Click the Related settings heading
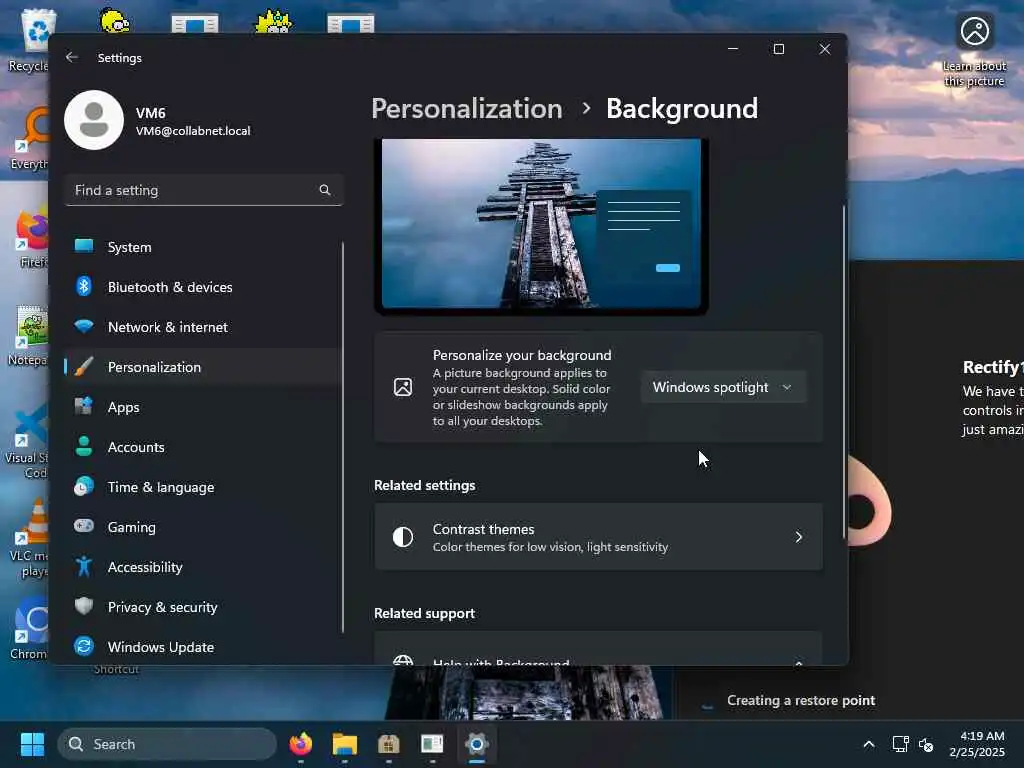This screenshot has height=768, width=1024. (x=424, y=485)
